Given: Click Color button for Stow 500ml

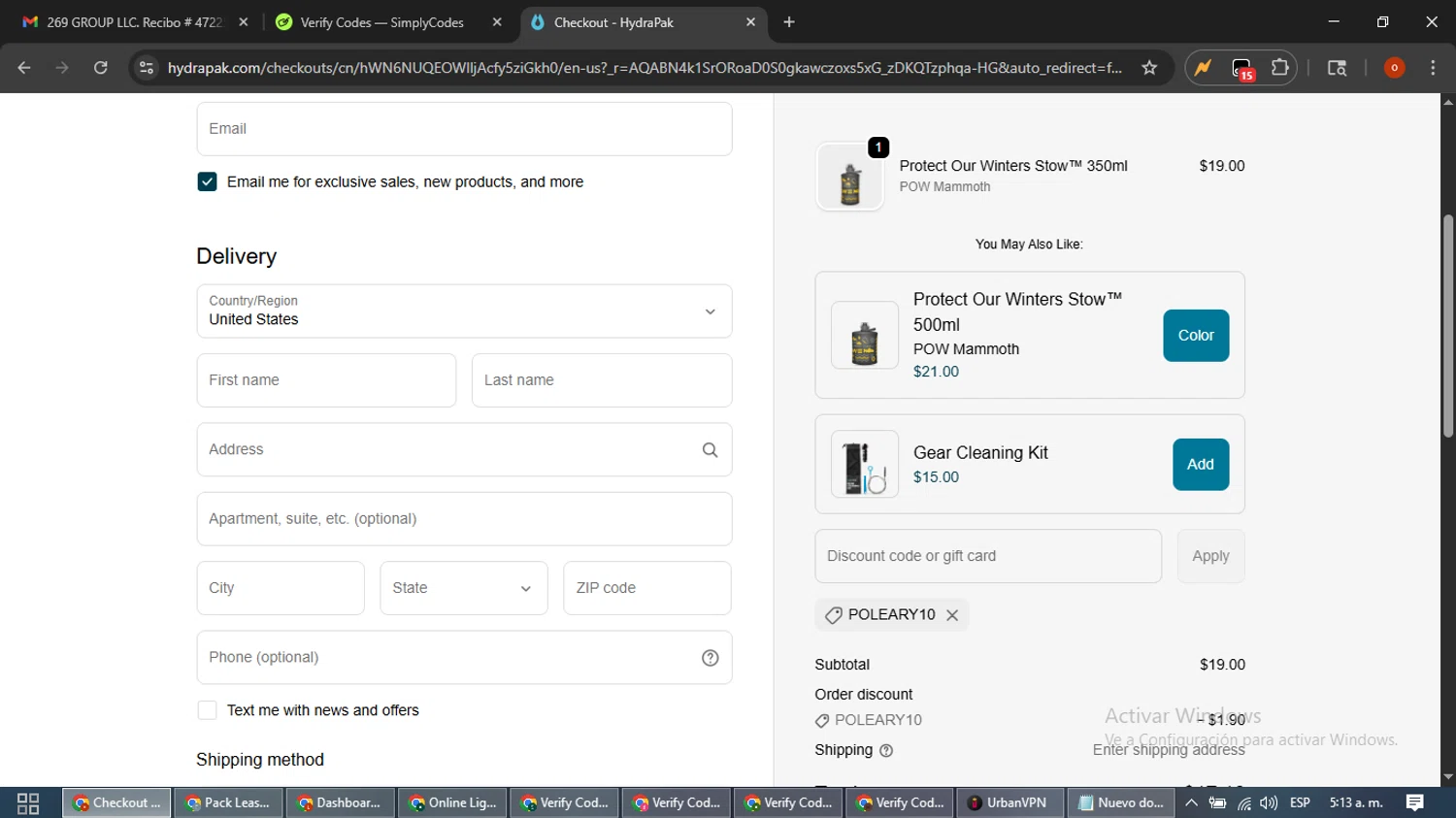Looking at the screenshot, I should pos(1196,336).
